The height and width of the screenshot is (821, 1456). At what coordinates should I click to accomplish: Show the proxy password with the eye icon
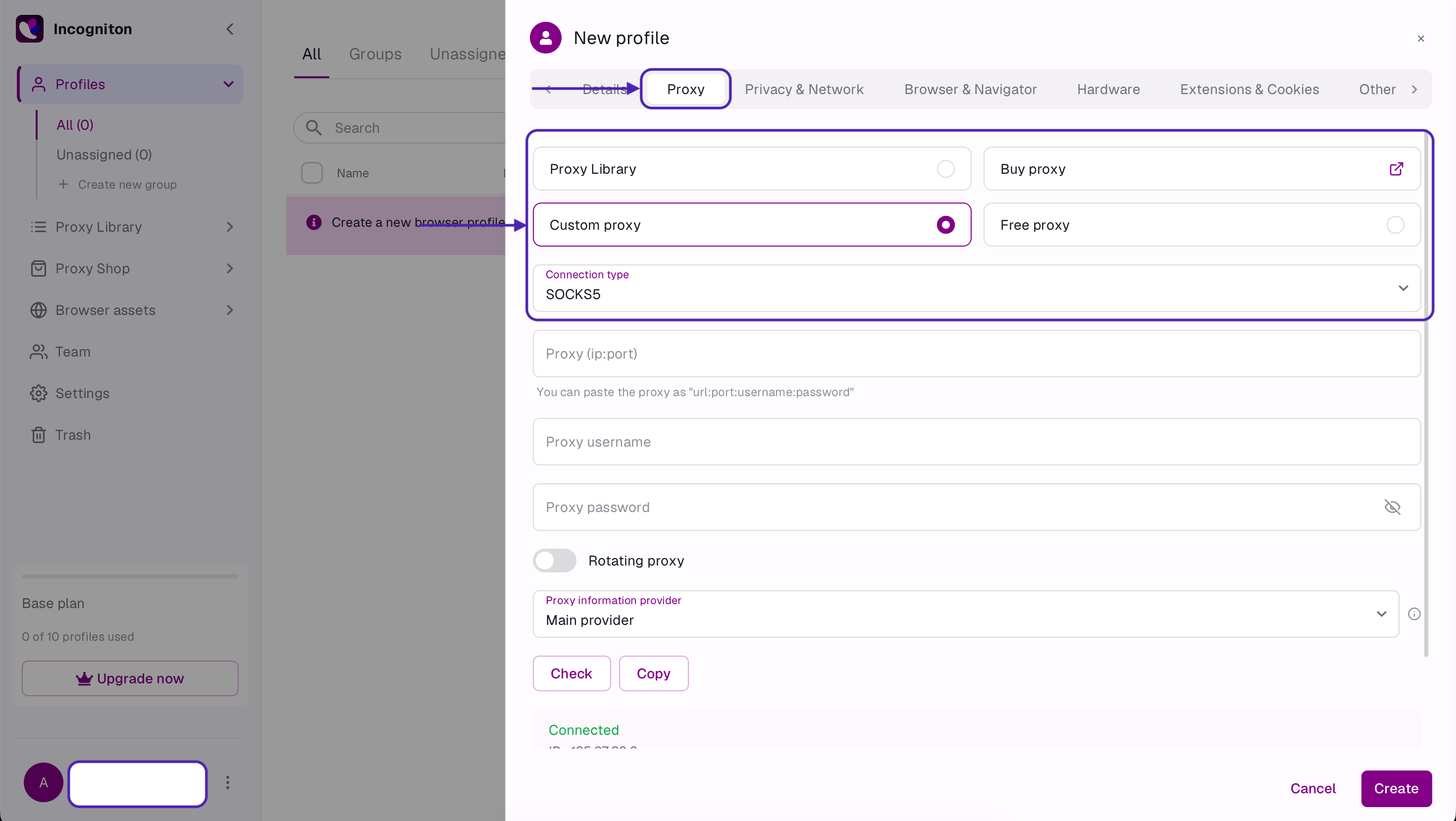[1392, 508]
